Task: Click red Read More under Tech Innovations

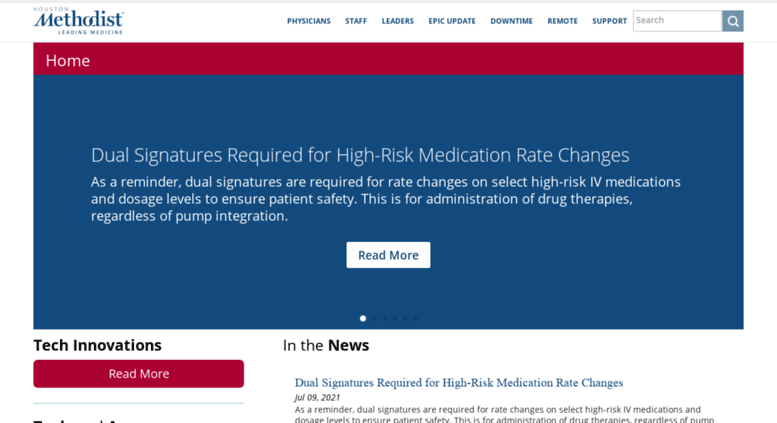Action: tap(139, 373)
